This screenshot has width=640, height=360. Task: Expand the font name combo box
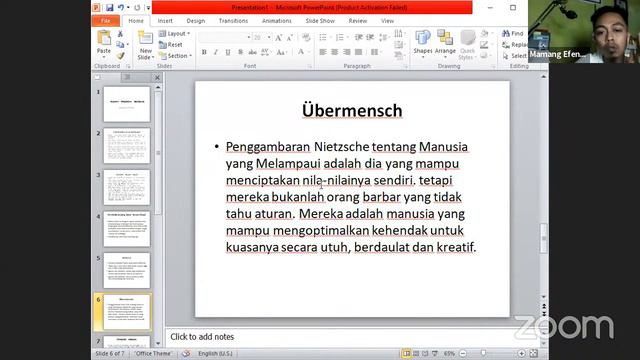click(x=249, y=38)
